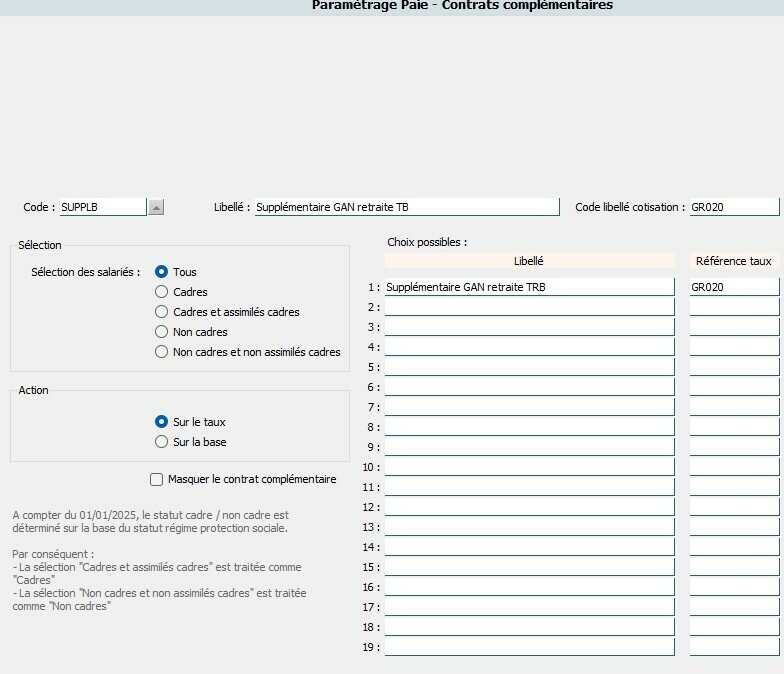The height and width of the screenshot is (674, 784).
Task: Click the Référence taux field of row 3
Action: click(x=734, y=327)
